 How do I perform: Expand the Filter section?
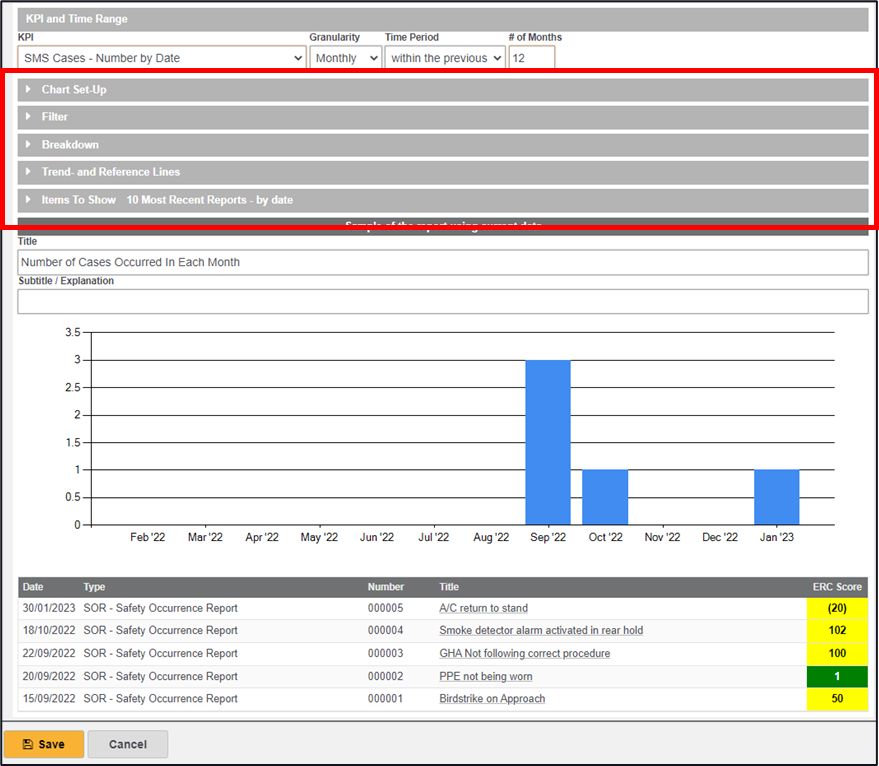pos(54,117)
